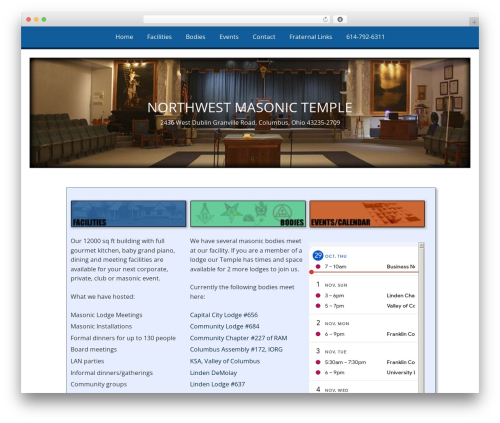
Task: Click the calendar scroll-up arrow
Action: pyautogui.click(x=421, y=245)
